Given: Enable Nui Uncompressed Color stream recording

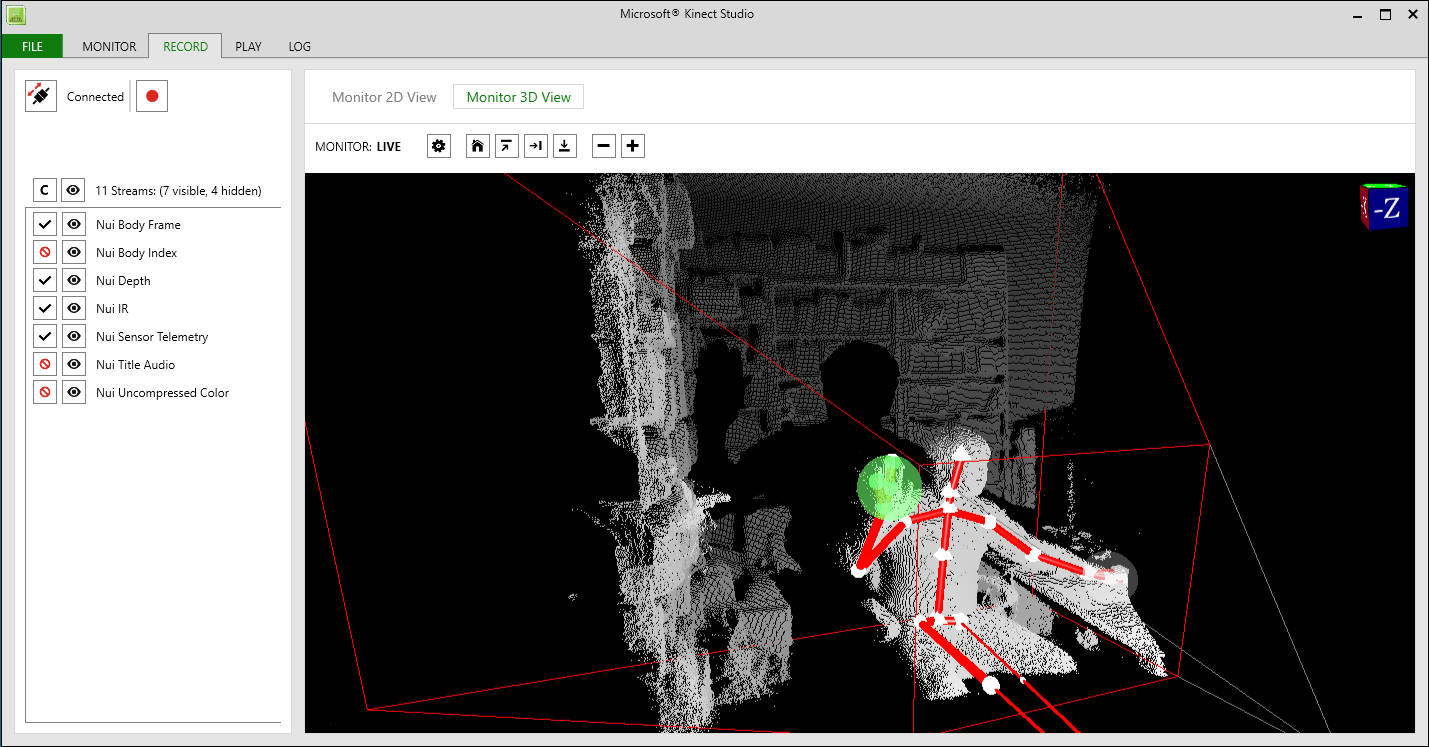Looking at the screenshot, I should pos(45,393).
